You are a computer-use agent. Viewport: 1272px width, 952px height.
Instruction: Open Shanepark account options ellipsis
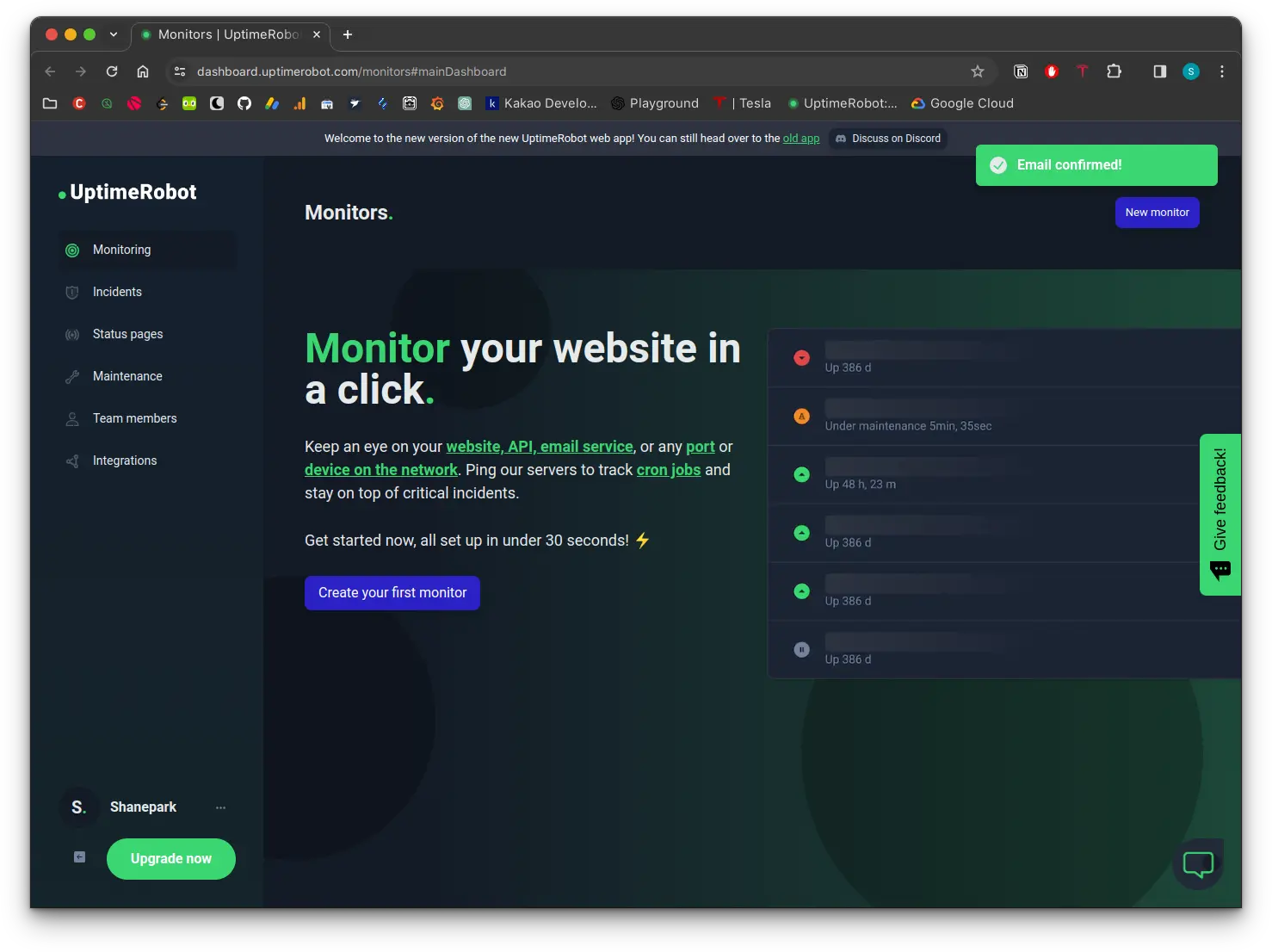(220, 807)
